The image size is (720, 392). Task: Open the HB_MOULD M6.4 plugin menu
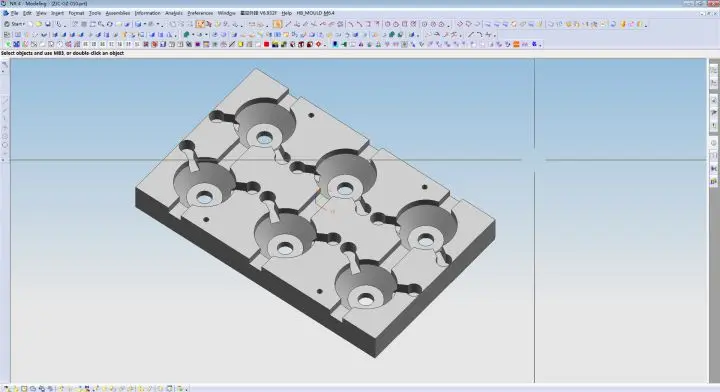tap(315, 13)
